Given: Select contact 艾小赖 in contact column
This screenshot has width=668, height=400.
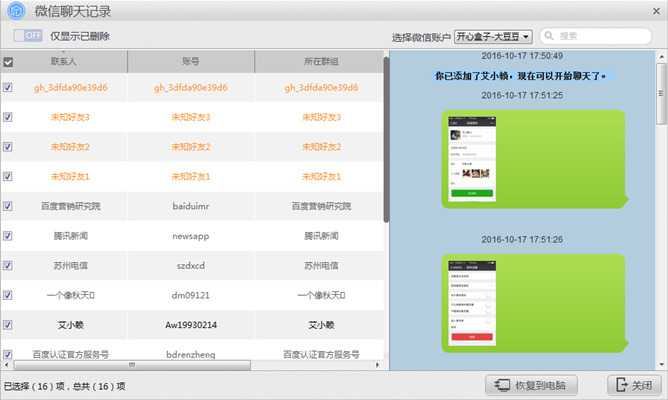Looking at the screenshot, I should tap(71, 325).
